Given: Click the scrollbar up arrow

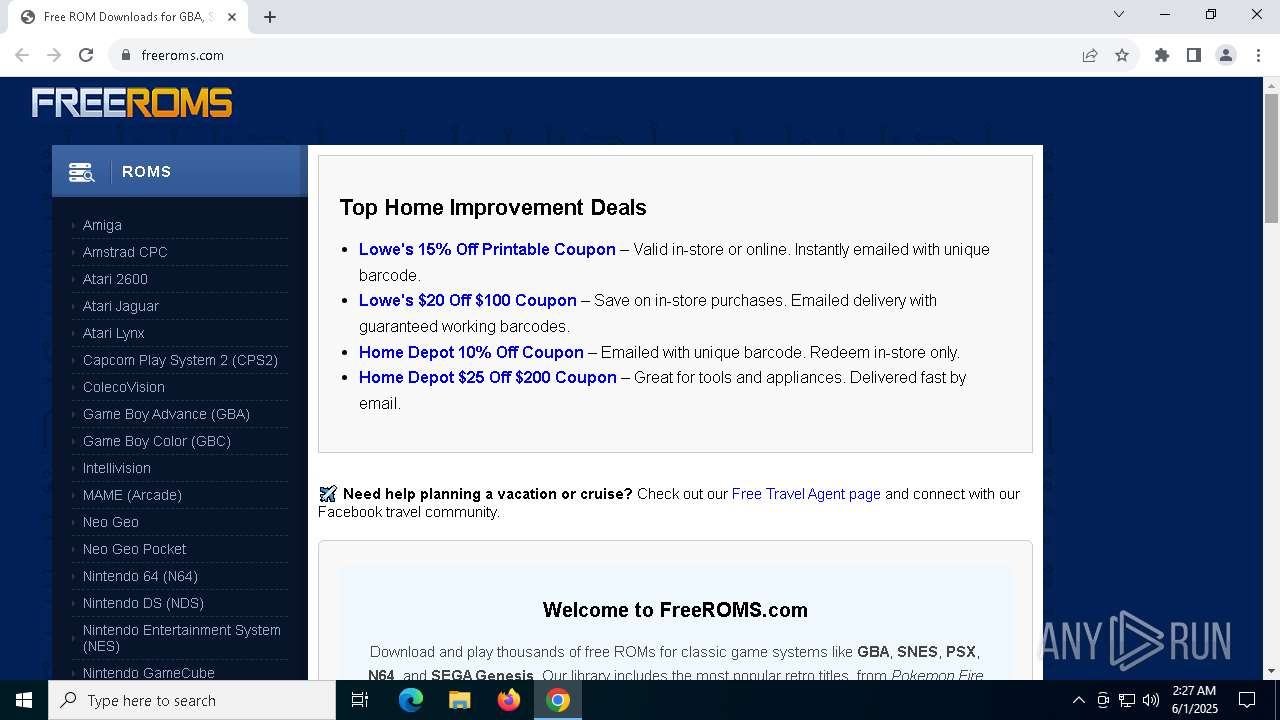Looking at the screenshot, I should pyautogui.click(x=1272, y=85).
